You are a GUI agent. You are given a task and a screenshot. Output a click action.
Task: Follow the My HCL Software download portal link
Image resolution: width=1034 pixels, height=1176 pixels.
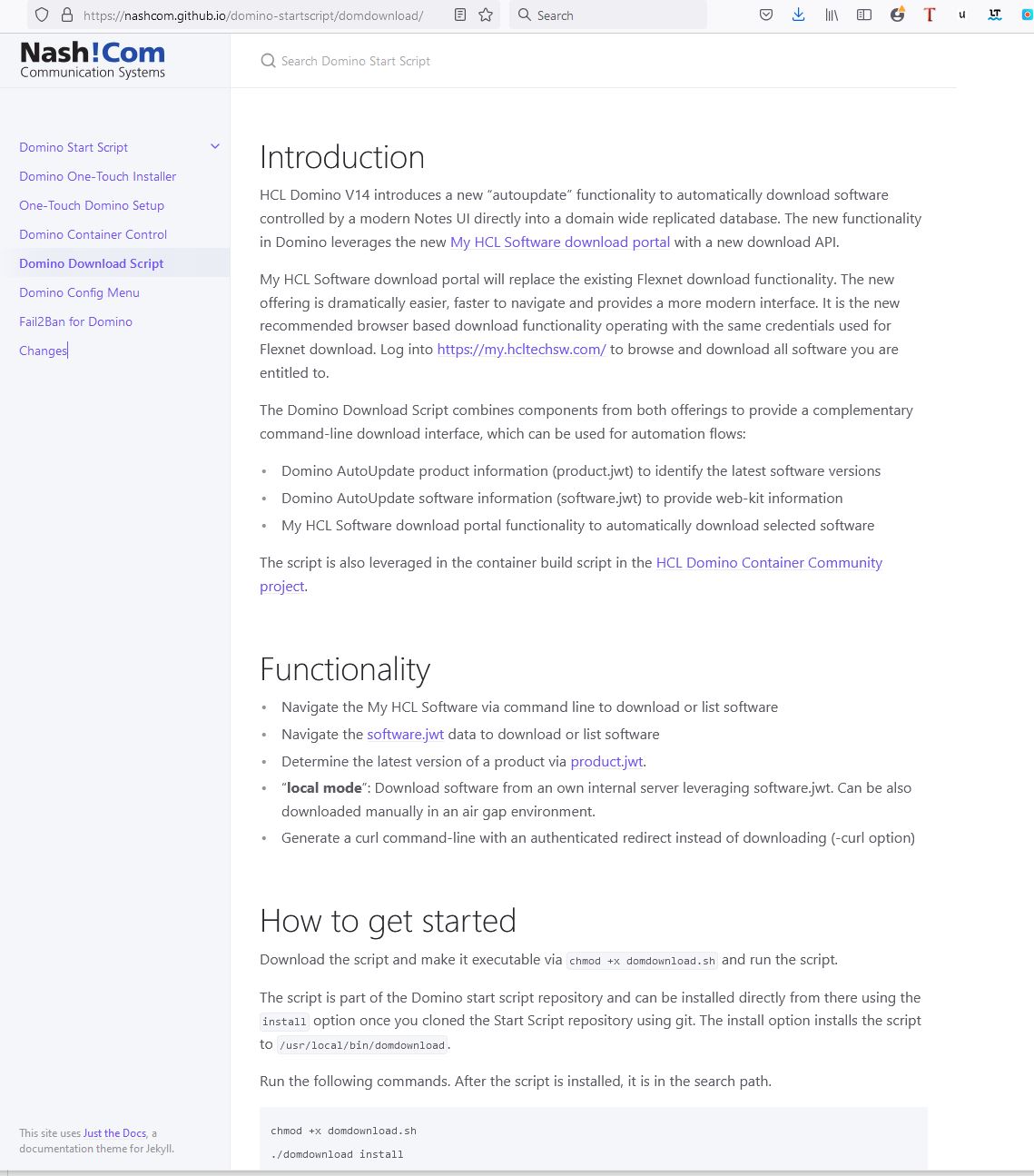pos(560,242)
